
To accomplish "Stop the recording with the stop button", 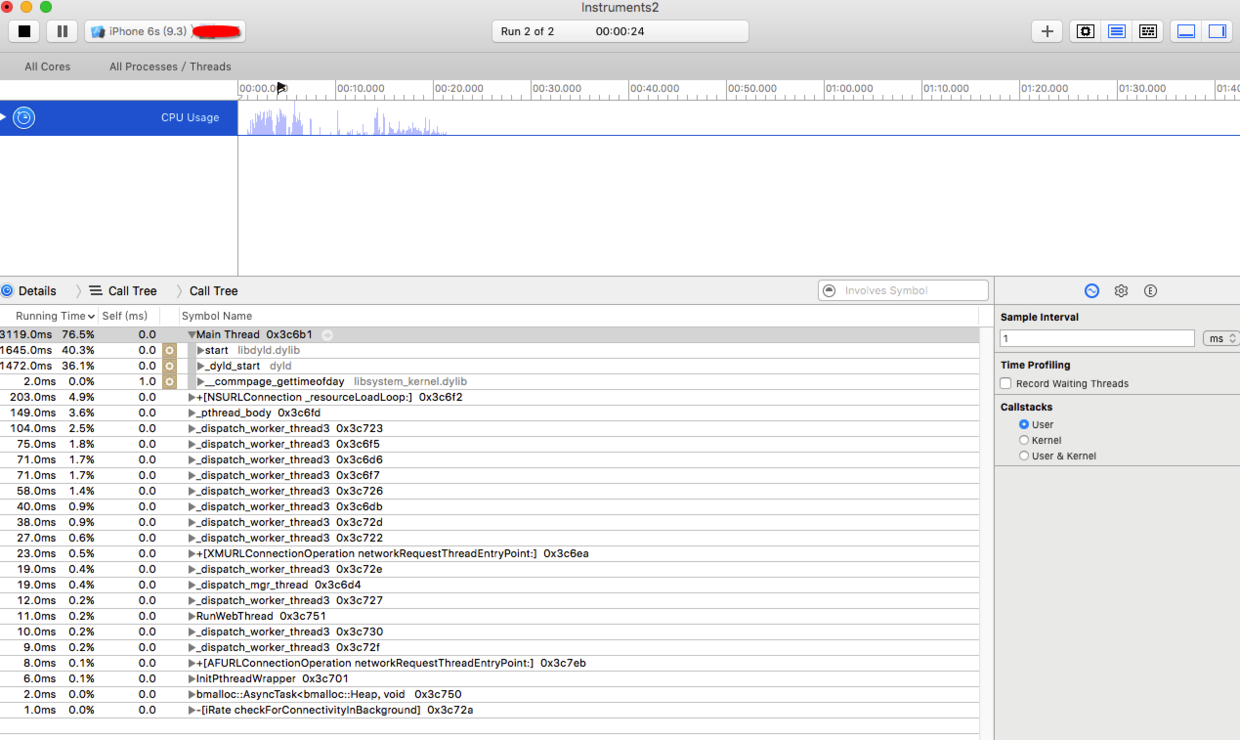I will (24, 31).
